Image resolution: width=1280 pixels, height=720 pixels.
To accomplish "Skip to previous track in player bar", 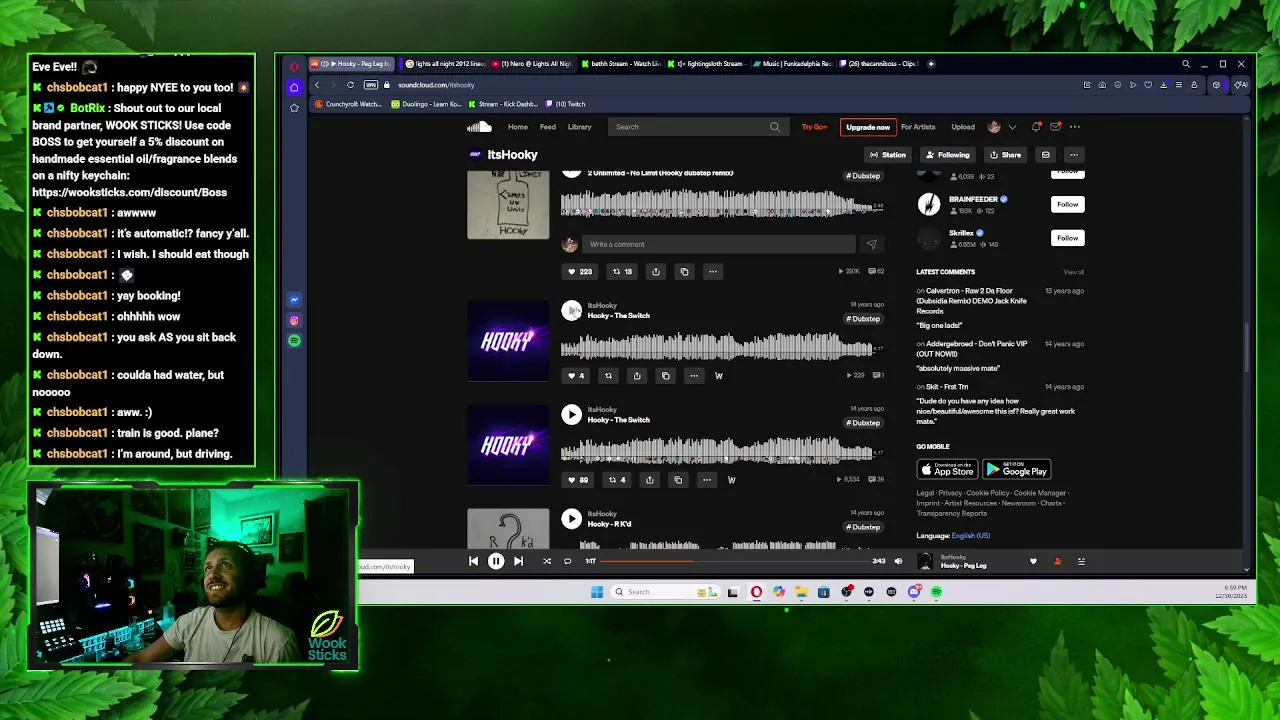I will point(473,562).
